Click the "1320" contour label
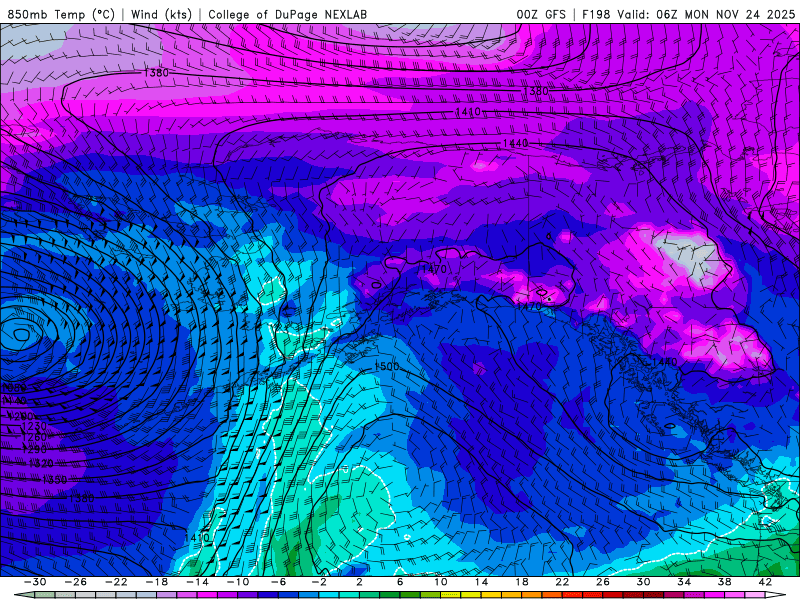Viewport: 800px width, 600px height. (41, 464)
